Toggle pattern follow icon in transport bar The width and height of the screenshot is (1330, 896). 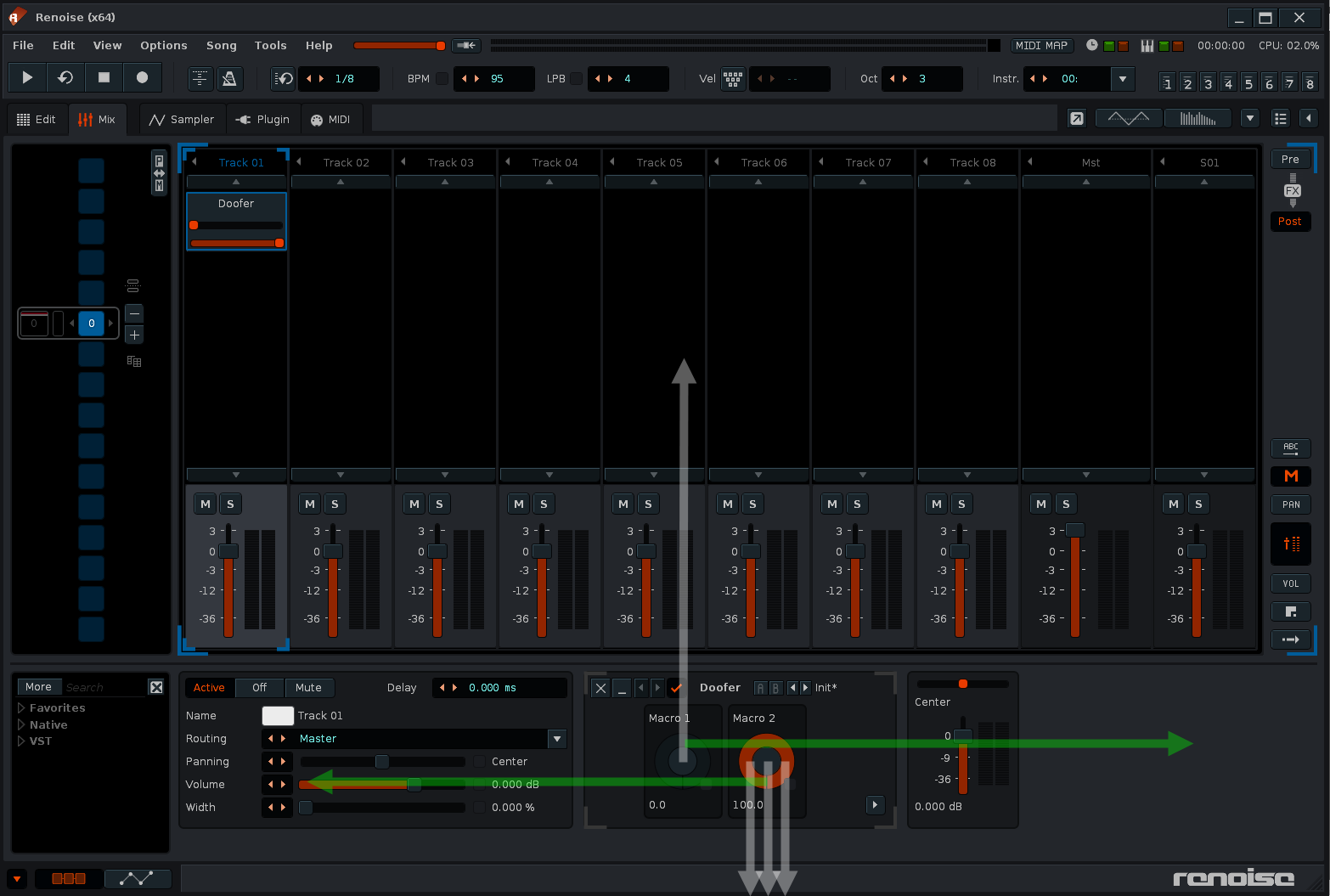tap(200, 79)
